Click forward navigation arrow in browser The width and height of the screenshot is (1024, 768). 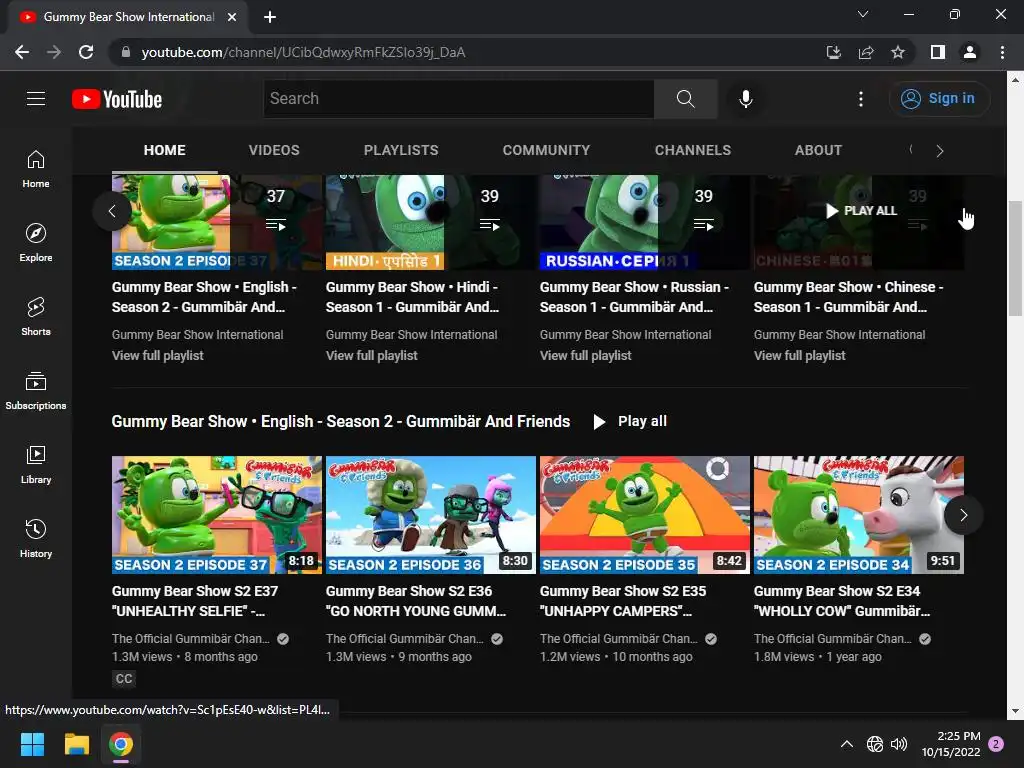[x=54, y=52]
